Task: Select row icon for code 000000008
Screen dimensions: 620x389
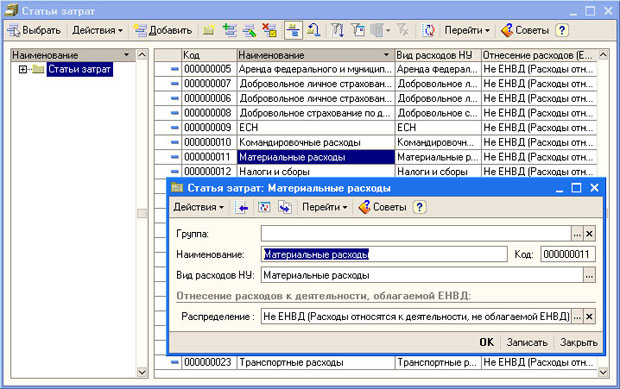Action: pyautogui.click(x=174, y=113)
